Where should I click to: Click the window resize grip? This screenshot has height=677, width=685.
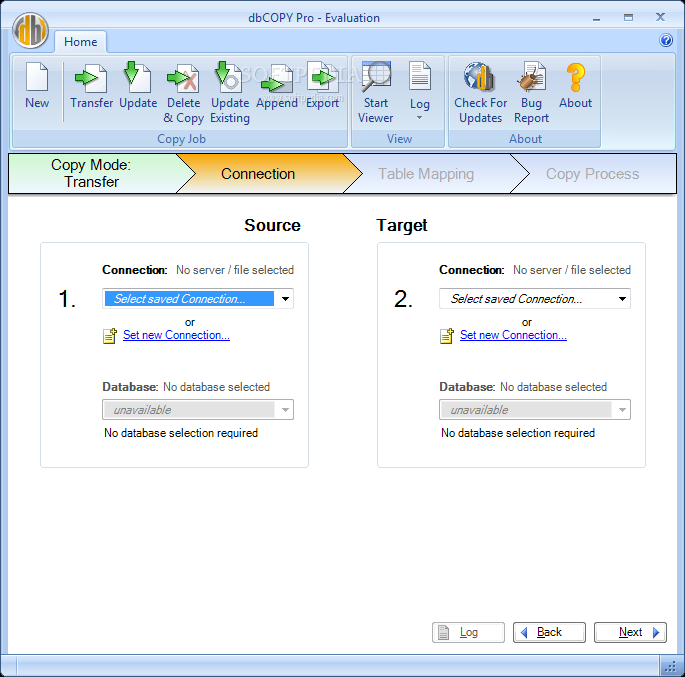coord(671,667)
